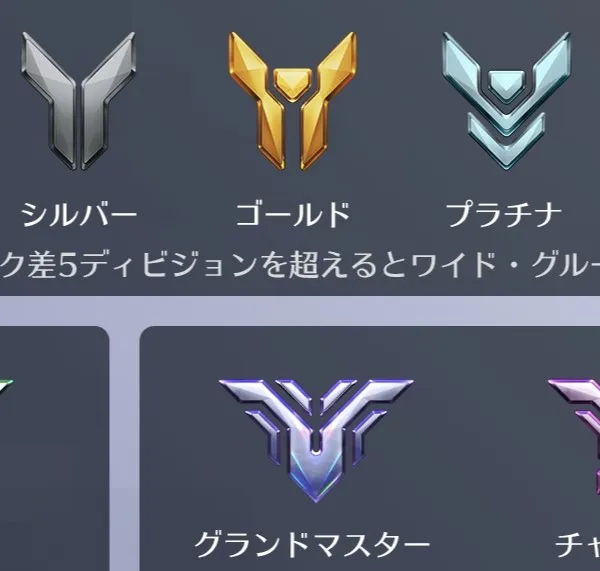The height and width of the screenshot is (571, 600).
Task: Click the Grandmaster rank emblem
Action: (316, 440)
